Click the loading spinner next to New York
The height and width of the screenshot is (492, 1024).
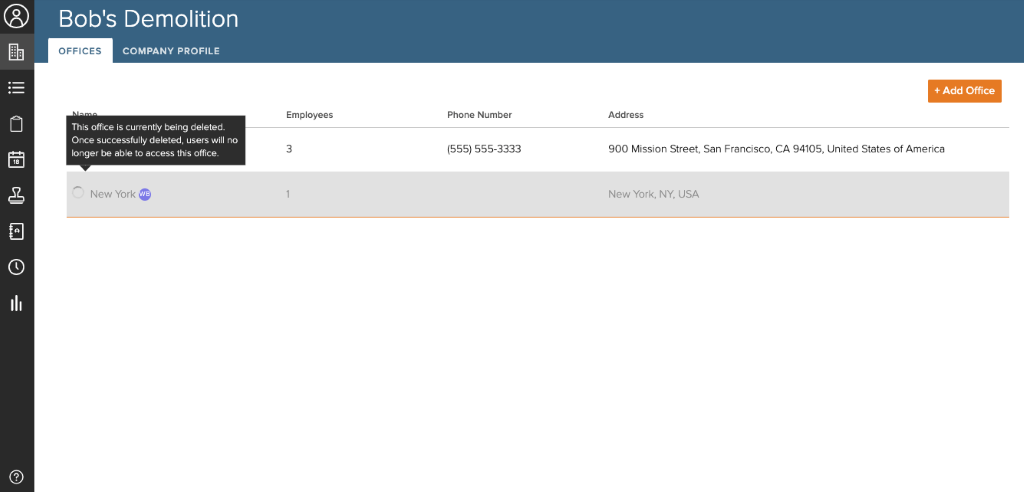[x=78, y=193]
